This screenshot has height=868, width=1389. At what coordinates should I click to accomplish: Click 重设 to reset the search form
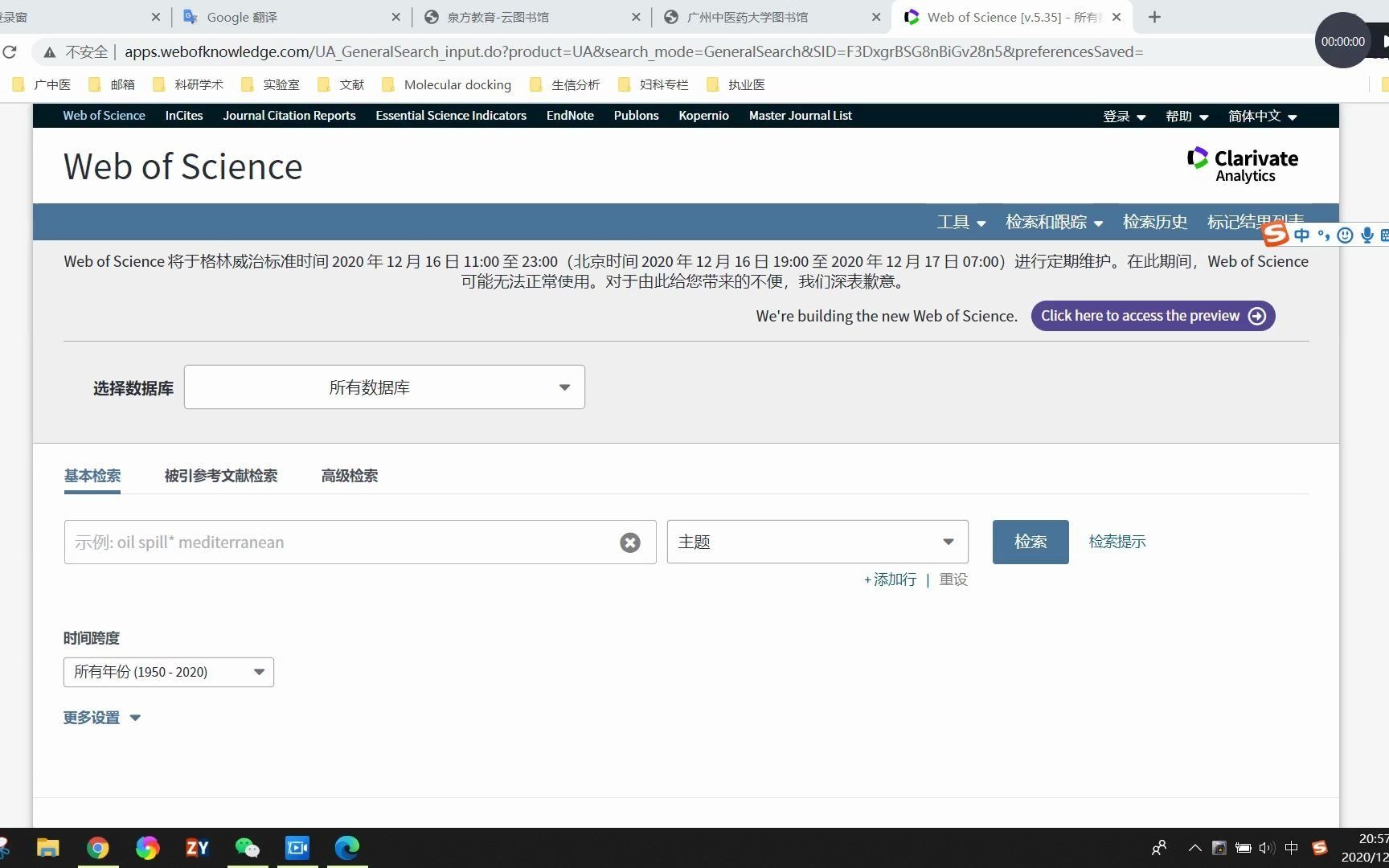(953, 579)
